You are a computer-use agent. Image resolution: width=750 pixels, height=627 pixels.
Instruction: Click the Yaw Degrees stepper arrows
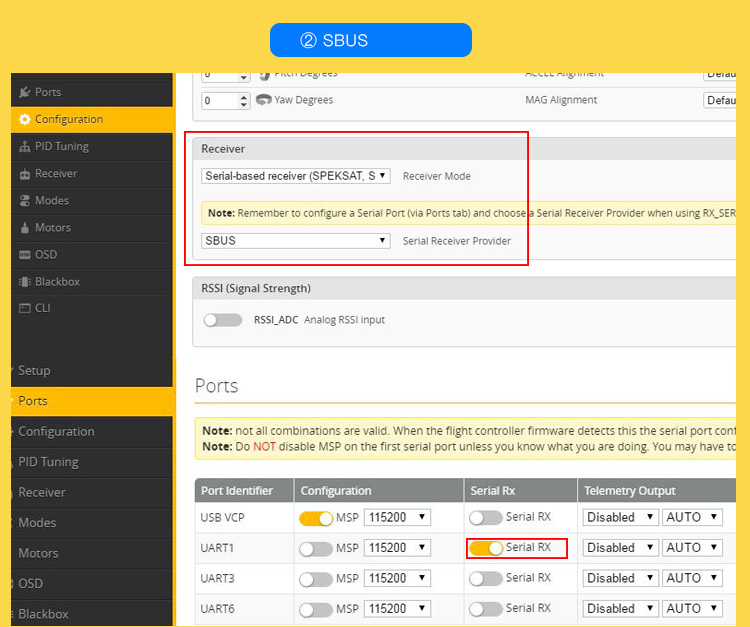tap(244, 101)
